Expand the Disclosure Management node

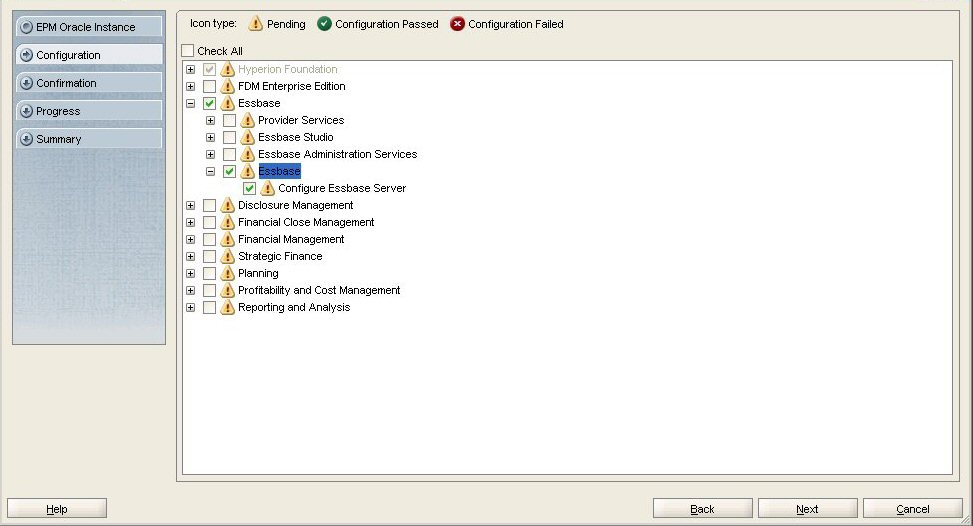pos(191,205)
